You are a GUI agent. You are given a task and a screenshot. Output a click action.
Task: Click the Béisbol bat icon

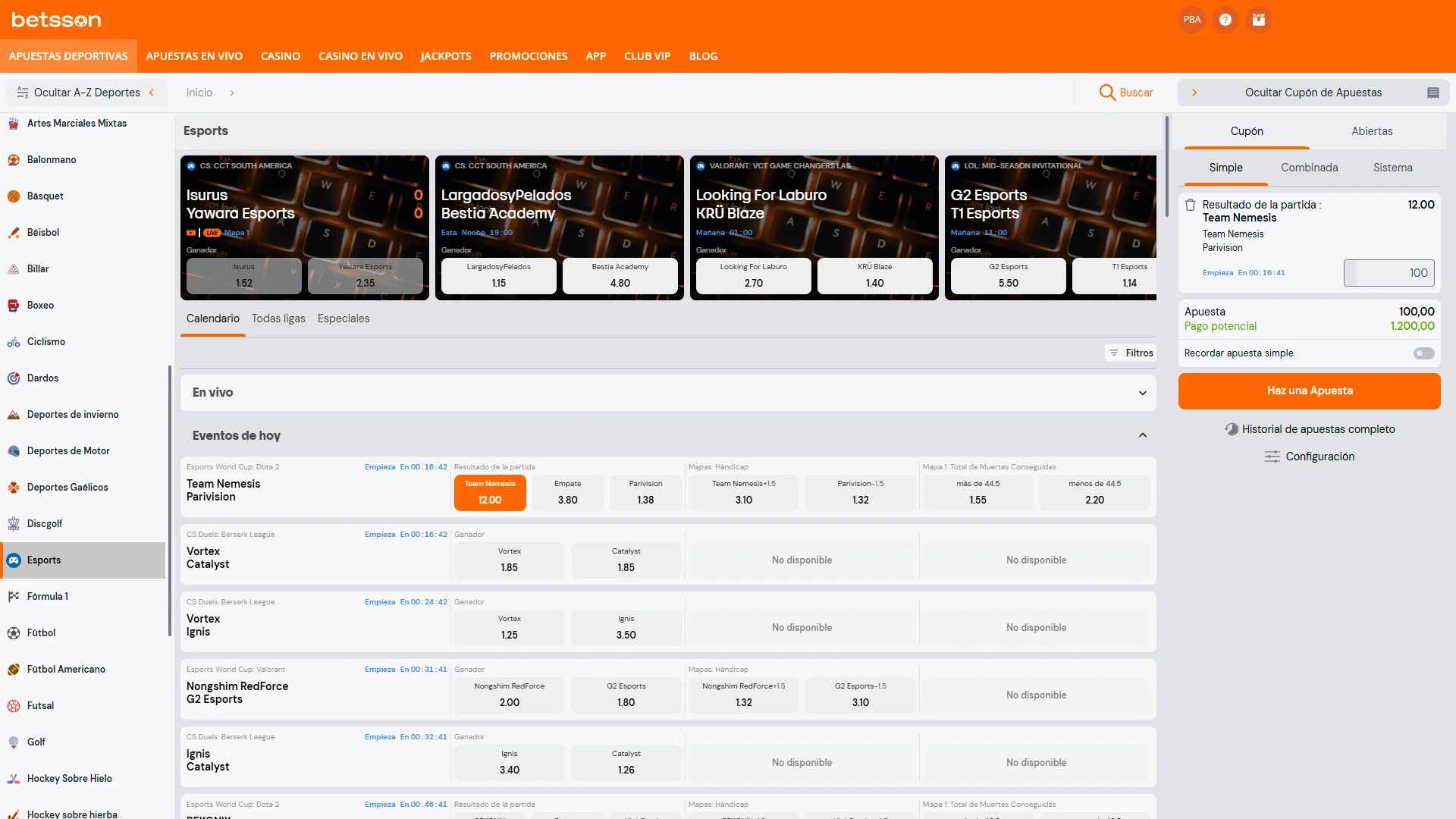pyautogui.click(x=14, y=232)
